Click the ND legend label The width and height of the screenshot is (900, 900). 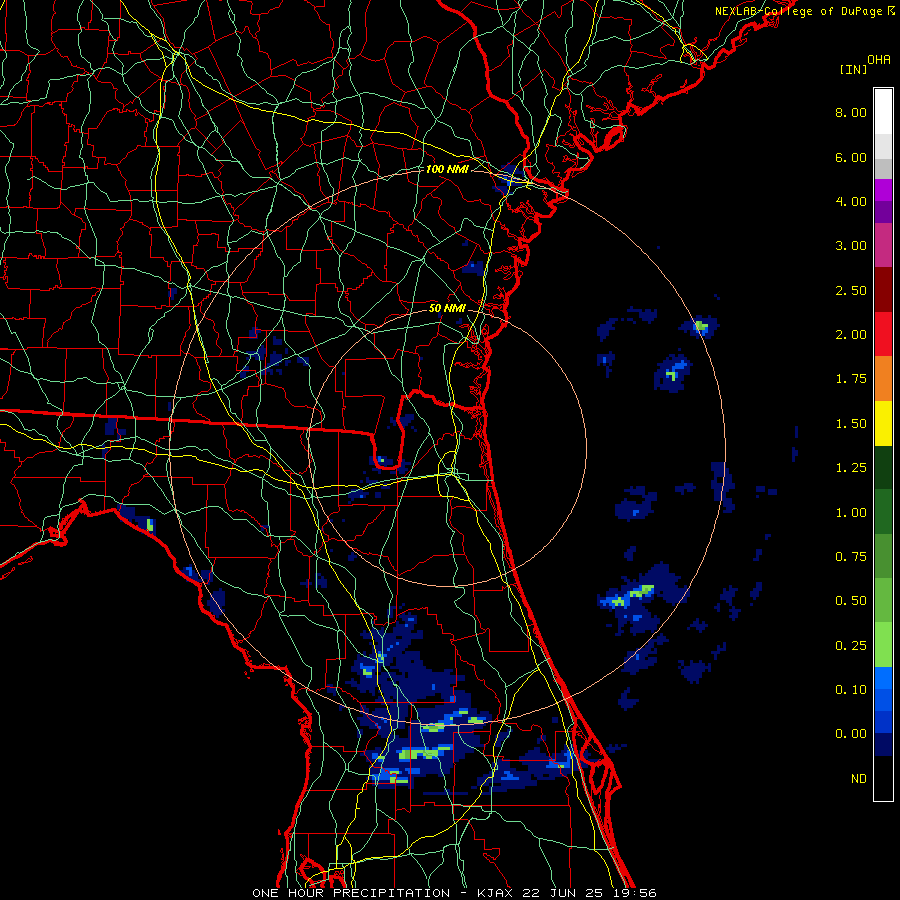859,779
